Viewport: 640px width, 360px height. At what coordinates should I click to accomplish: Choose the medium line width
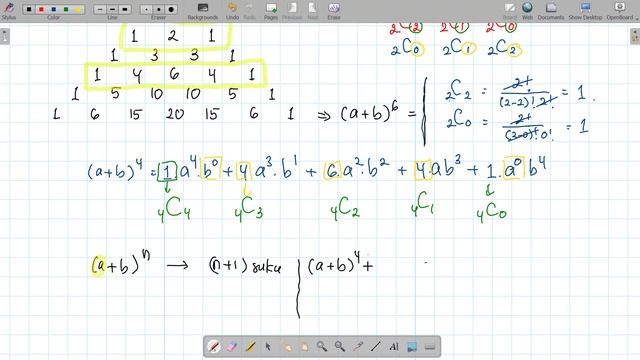[x=112, y=9]
